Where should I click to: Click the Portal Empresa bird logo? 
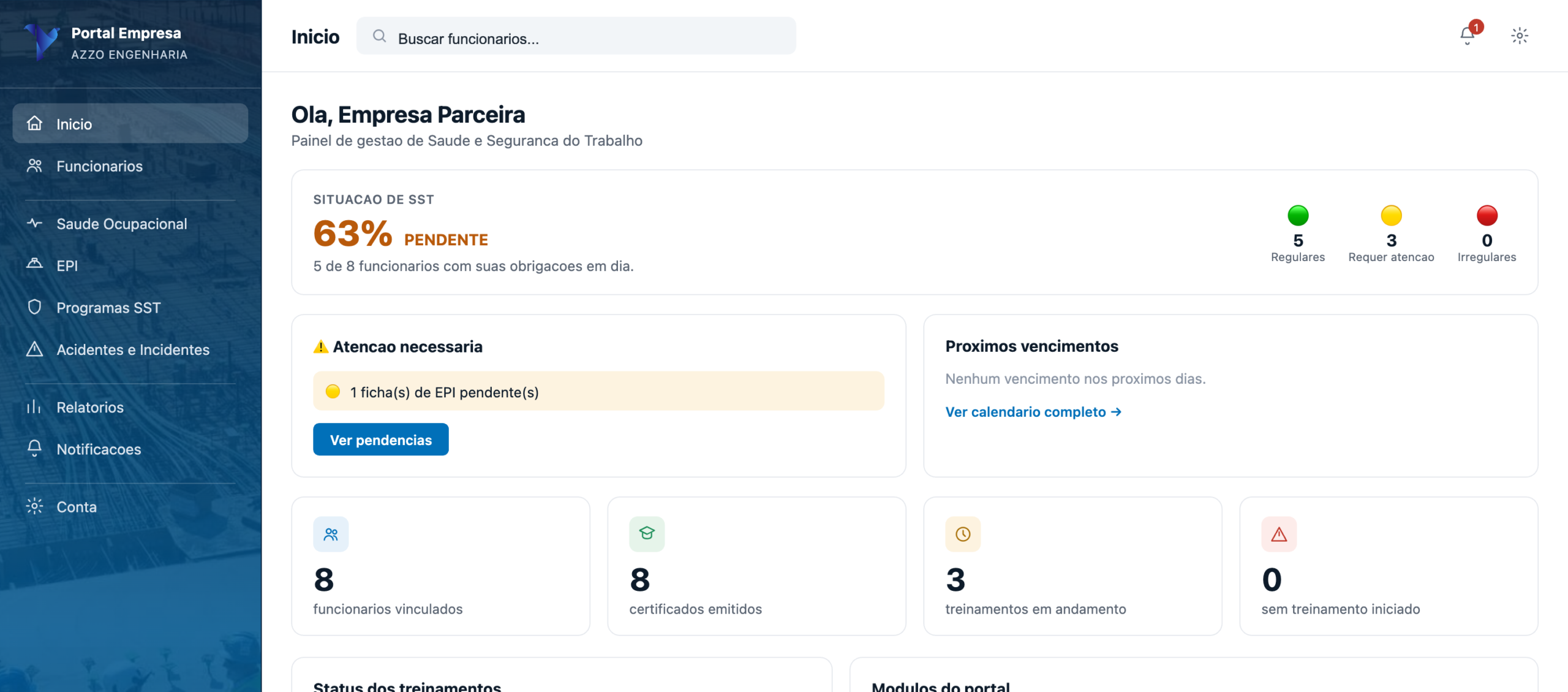(x=41, y=42)
